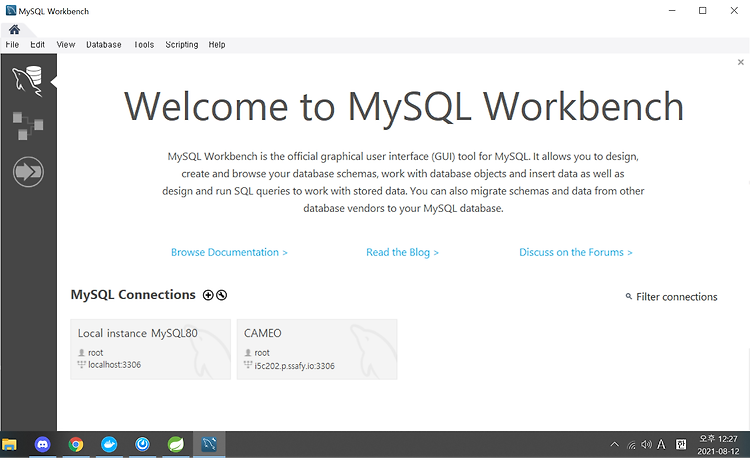Open the taskbar clock and date
750x471 pixels.
pos(718,445)
